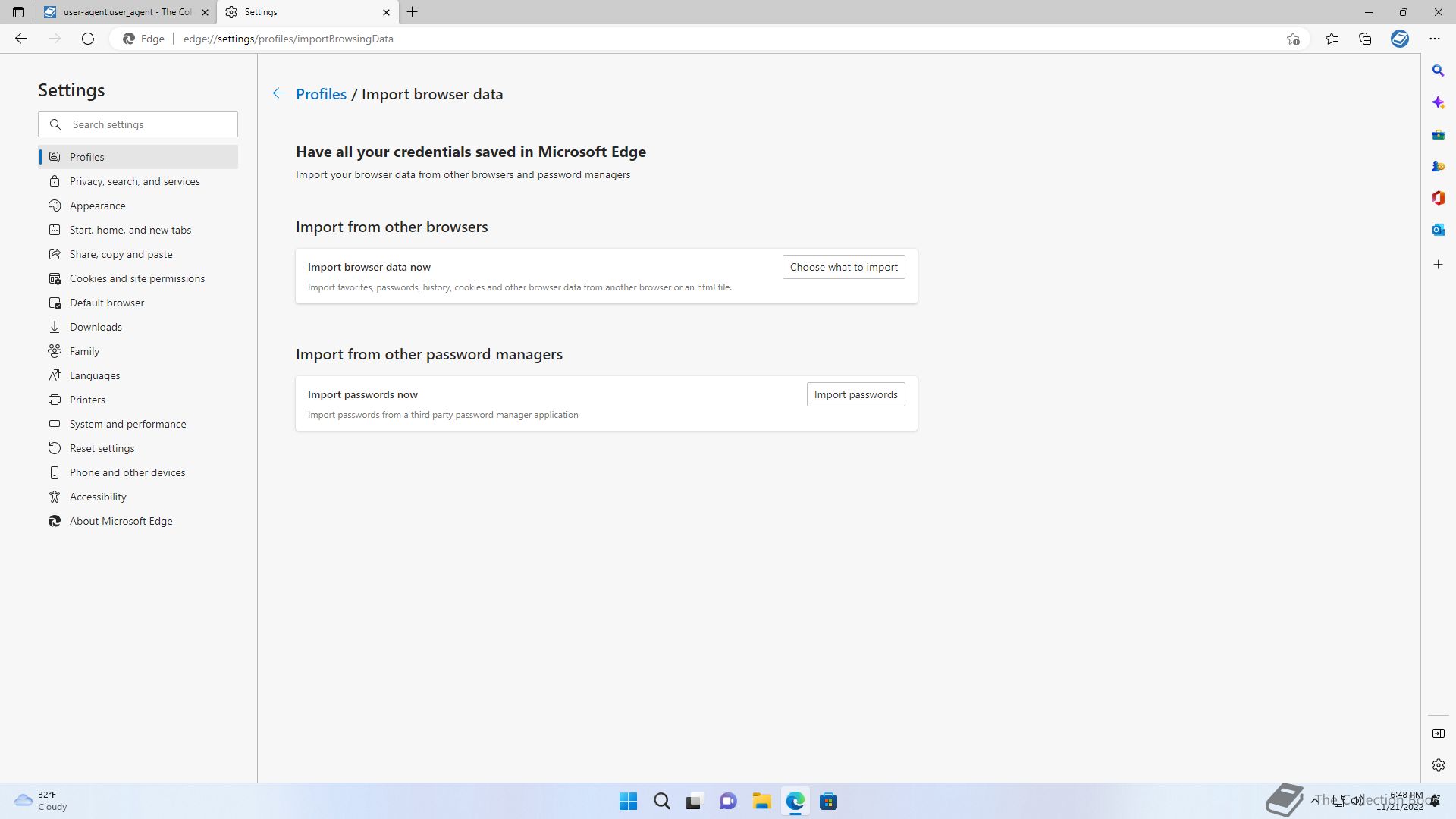Open File Explorer from taskbar
The height and width of the screenshot is (819, 1456).
coord(761,802)
